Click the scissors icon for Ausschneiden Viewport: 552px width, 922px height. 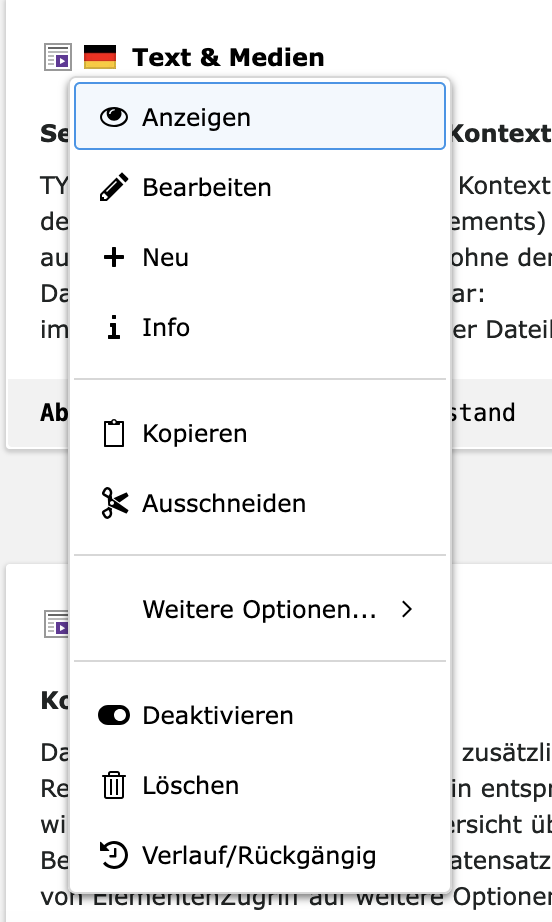point(114,503)
